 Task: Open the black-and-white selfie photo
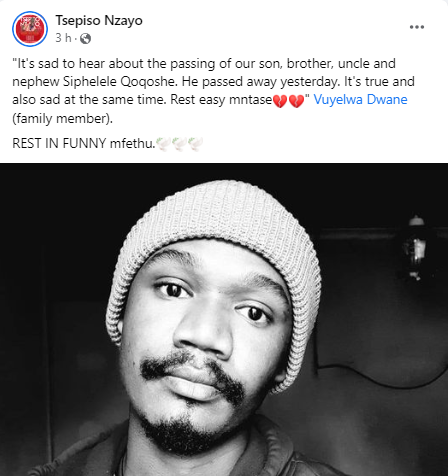coord(224,319)
